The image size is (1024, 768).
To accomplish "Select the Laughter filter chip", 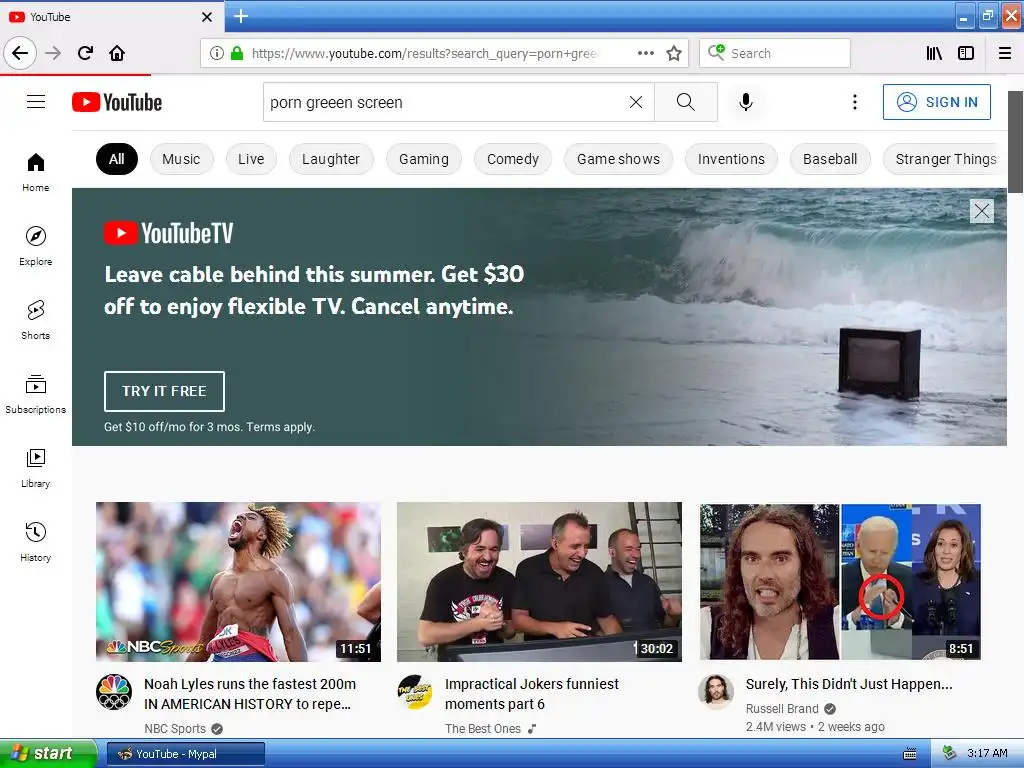I will click(331, 159).
